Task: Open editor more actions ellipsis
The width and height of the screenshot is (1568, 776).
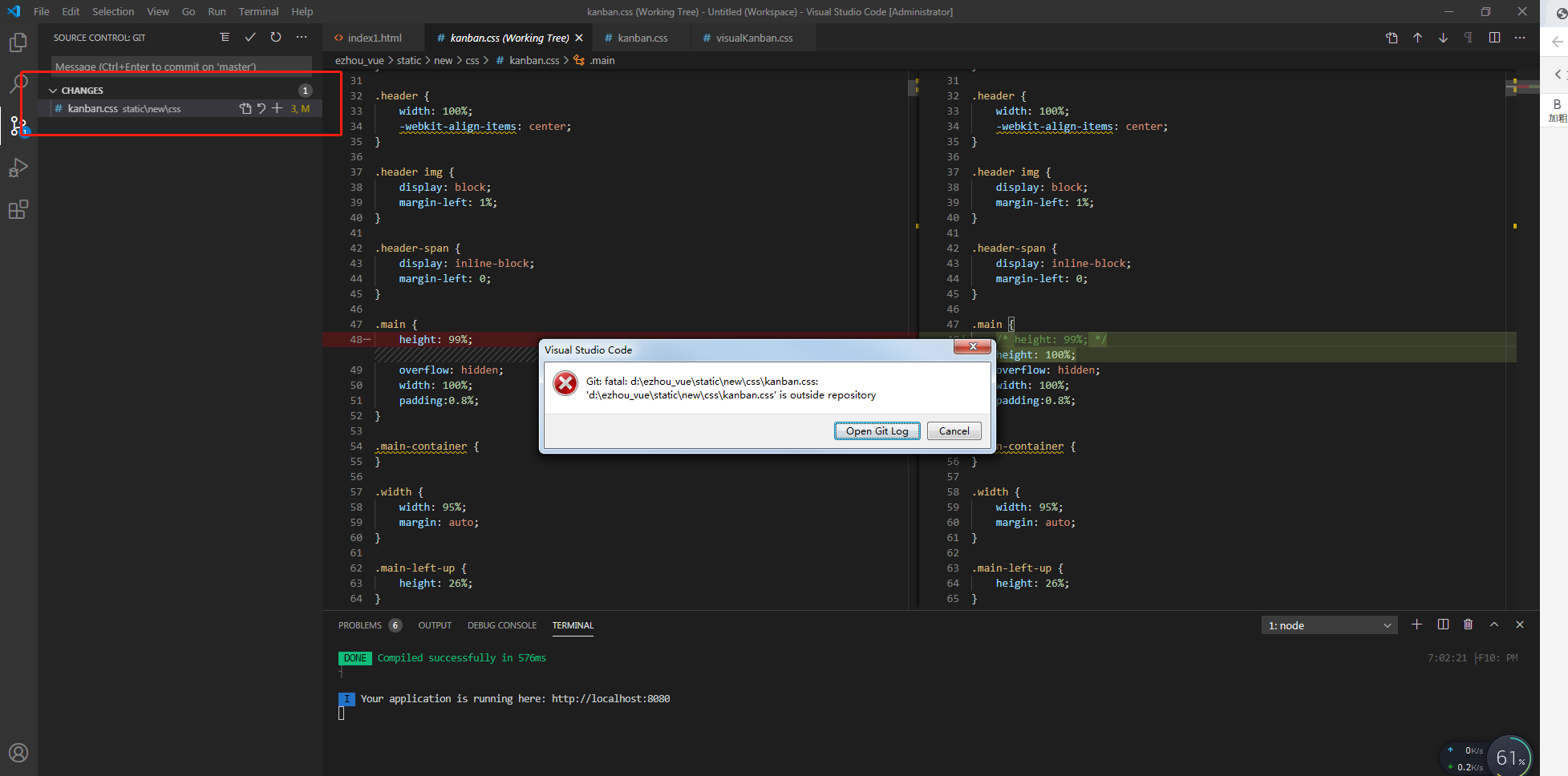Action: [1520, 38]
